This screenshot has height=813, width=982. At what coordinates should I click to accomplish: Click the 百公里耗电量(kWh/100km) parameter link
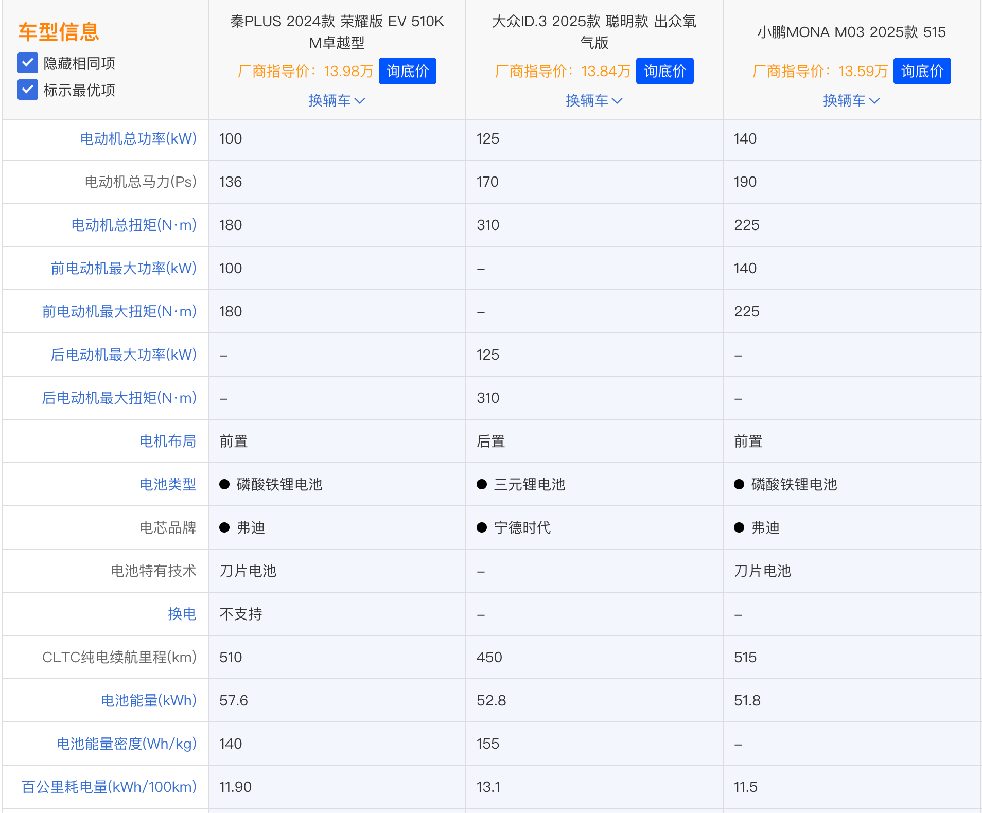109,787
